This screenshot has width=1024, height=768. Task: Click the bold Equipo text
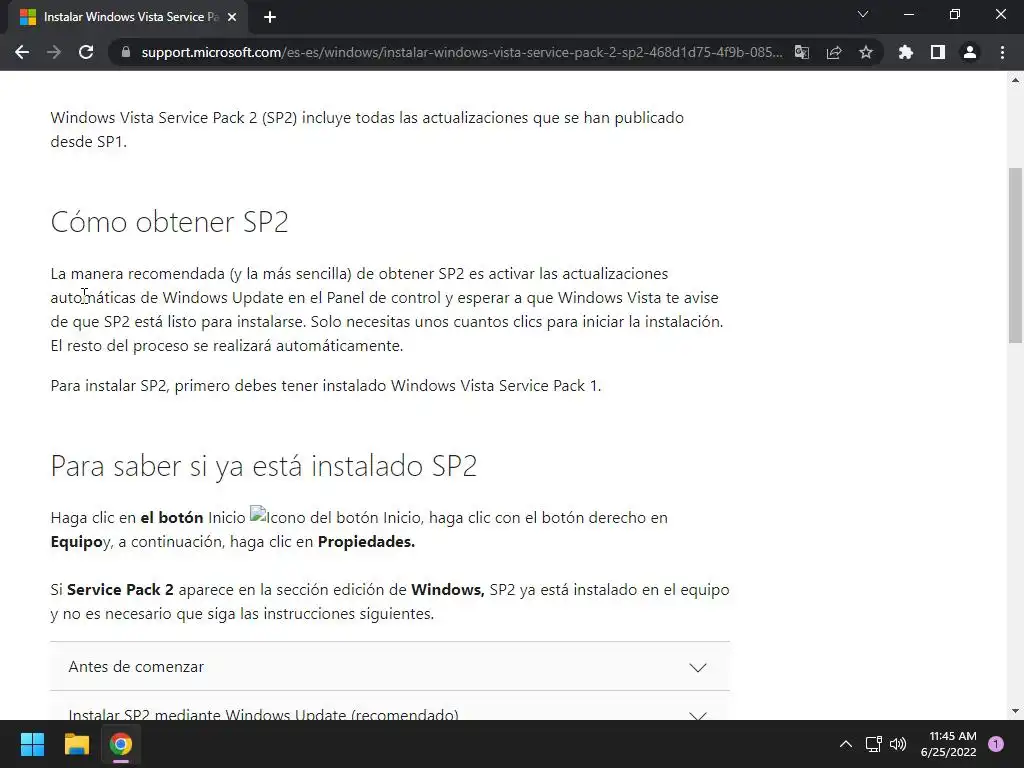(x=76, y=542)
